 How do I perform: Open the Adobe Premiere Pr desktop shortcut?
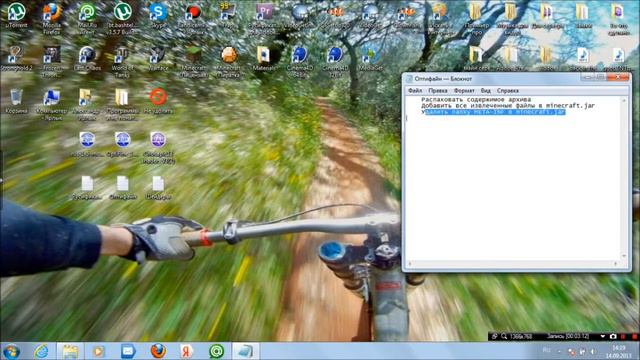tap(264, 17)
